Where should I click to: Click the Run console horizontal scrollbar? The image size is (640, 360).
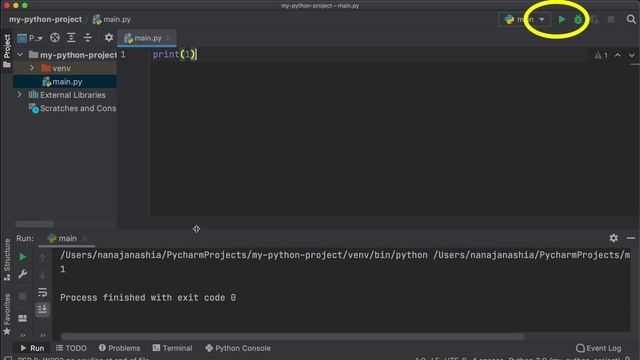point(292,337)
